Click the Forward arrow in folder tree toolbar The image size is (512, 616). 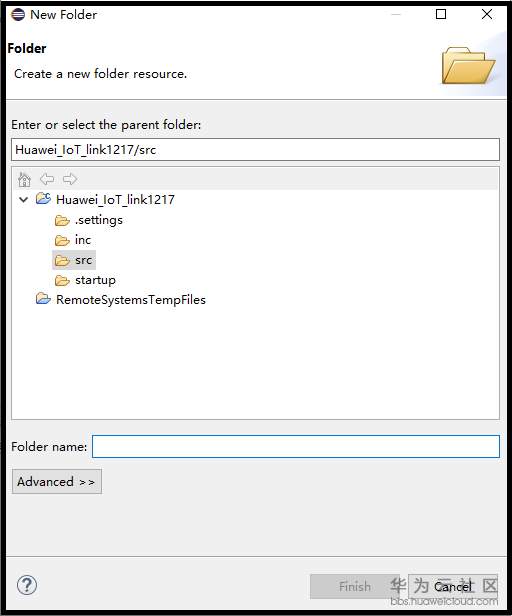(x=70, y=179)
